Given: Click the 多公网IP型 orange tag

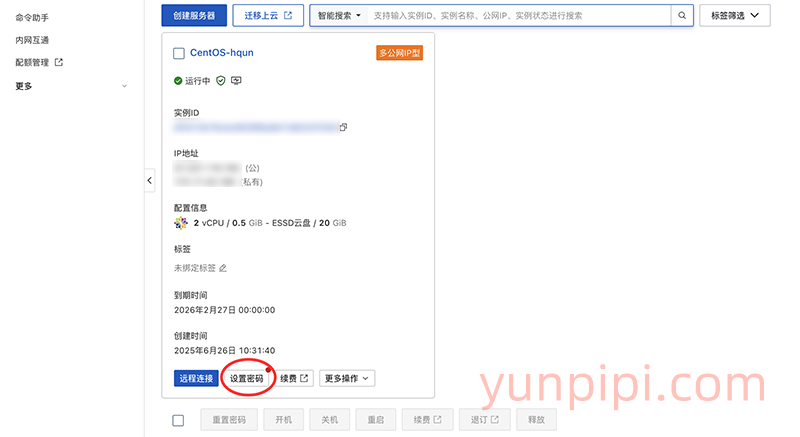Looking at the screenshot, I should (x=399, y=53).
